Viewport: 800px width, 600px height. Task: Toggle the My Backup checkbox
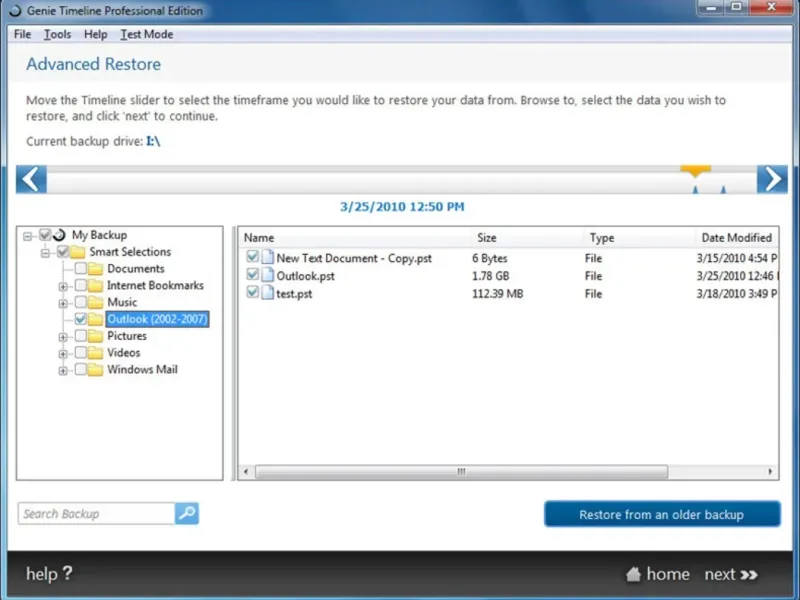coord(45,235)
